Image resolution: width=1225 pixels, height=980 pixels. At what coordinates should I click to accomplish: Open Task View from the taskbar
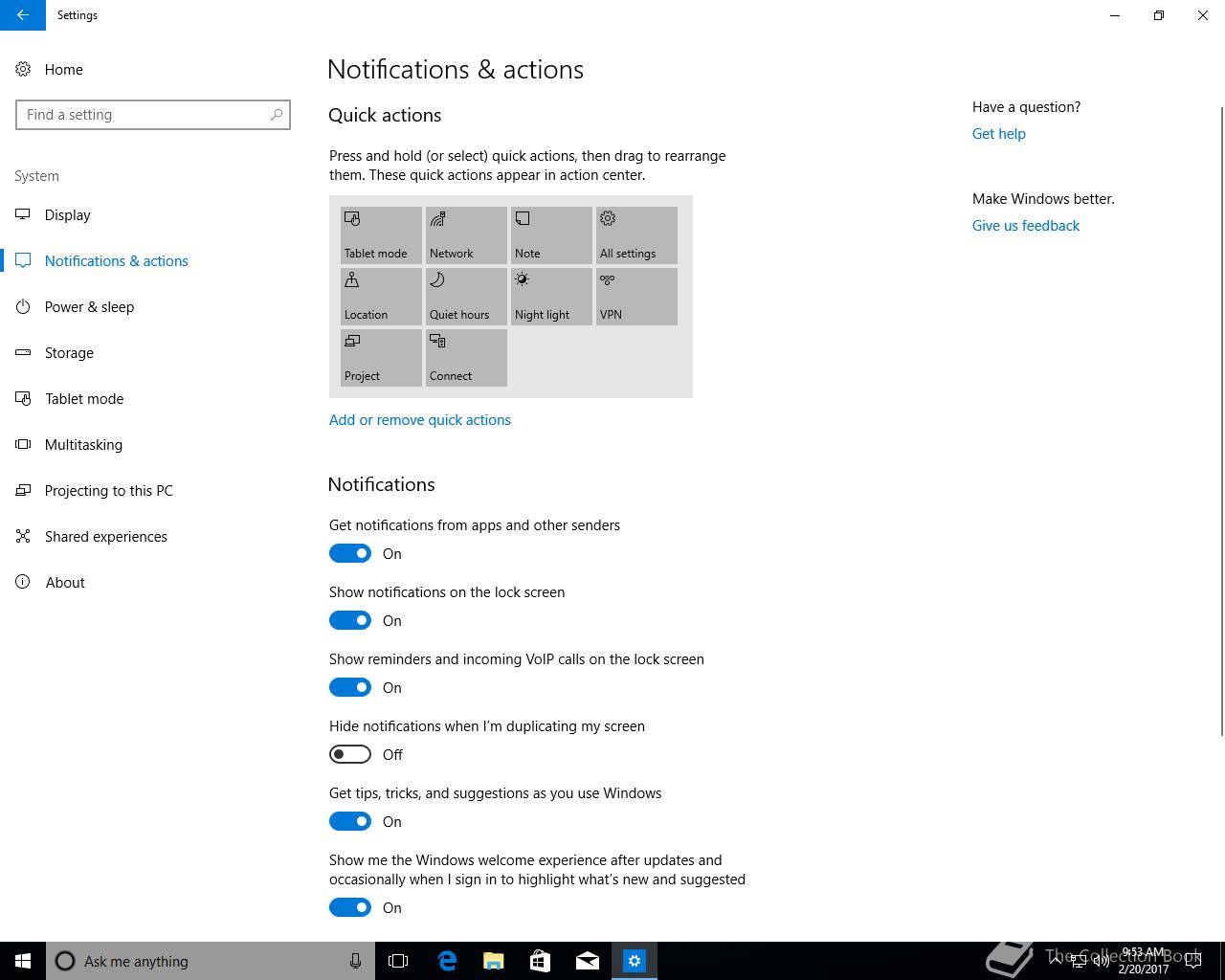[x=398, y=961]
